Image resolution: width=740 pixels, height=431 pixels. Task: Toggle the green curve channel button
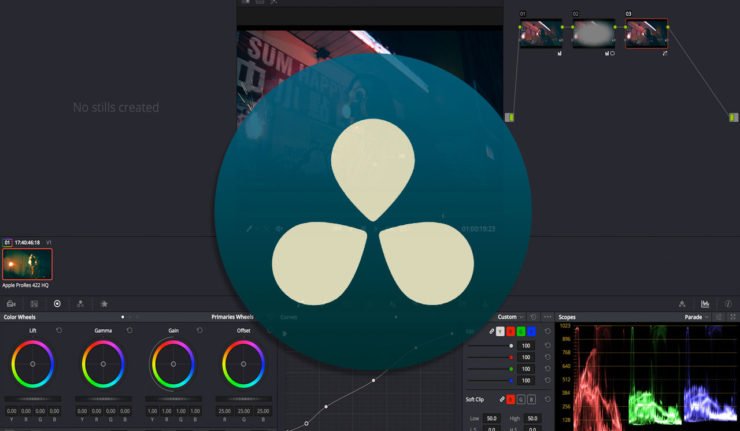click(x=521, y=331)
